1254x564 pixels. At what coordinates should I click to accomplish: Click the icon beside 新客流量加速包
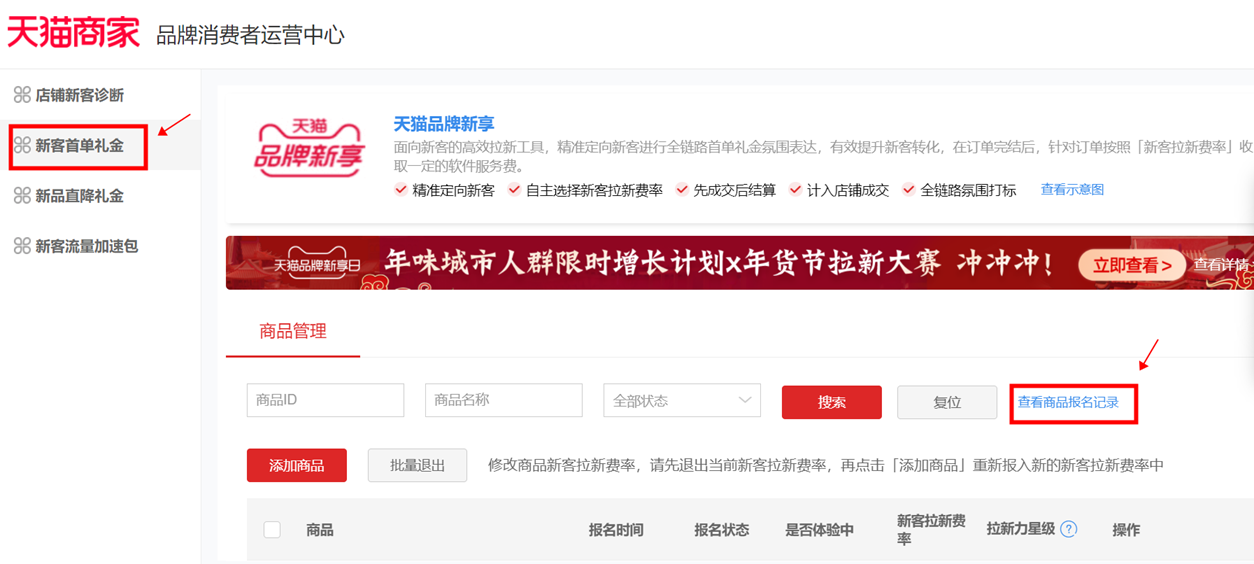[x=21, y=246]
